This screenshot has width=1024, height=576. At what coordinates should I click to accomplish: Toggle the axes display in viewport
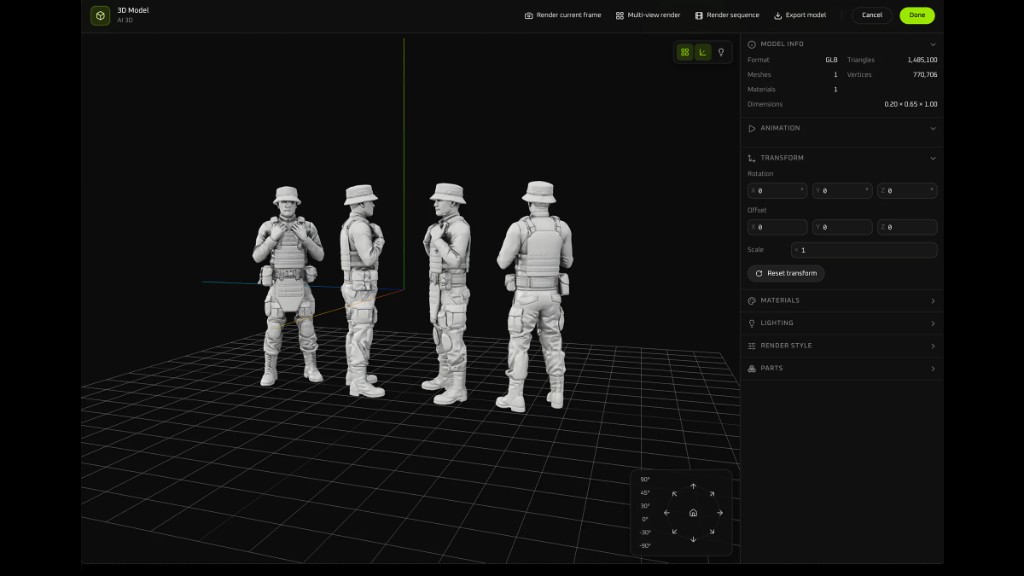[703, 52]
